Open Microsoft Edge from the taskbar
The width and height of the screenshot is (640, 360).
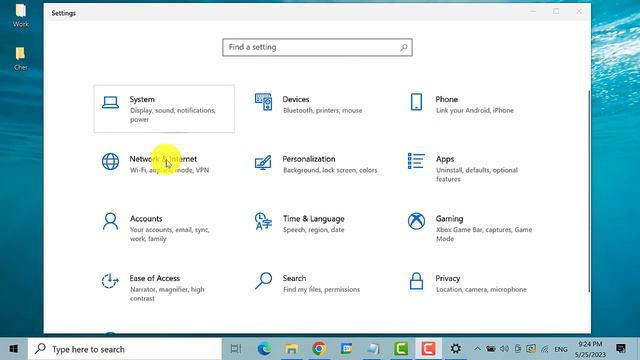264,349
